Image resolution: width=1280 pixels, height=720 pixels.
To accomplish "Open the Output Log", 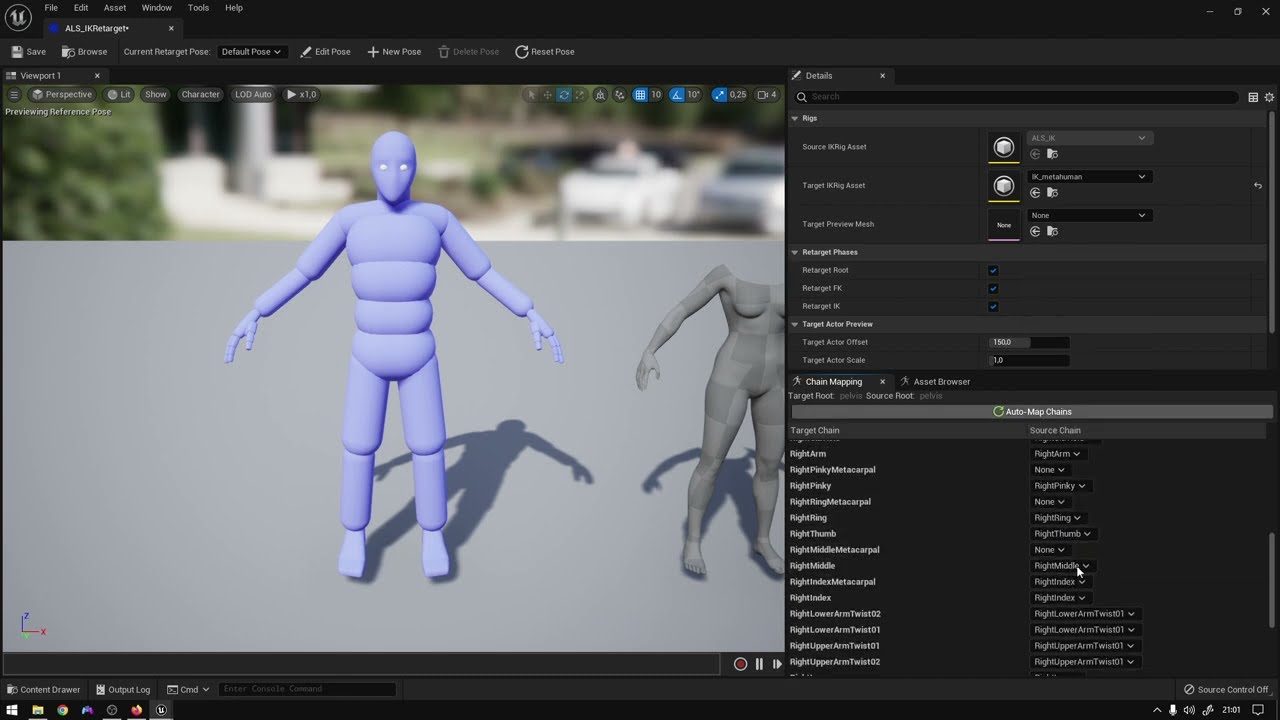I will point(123,689).
